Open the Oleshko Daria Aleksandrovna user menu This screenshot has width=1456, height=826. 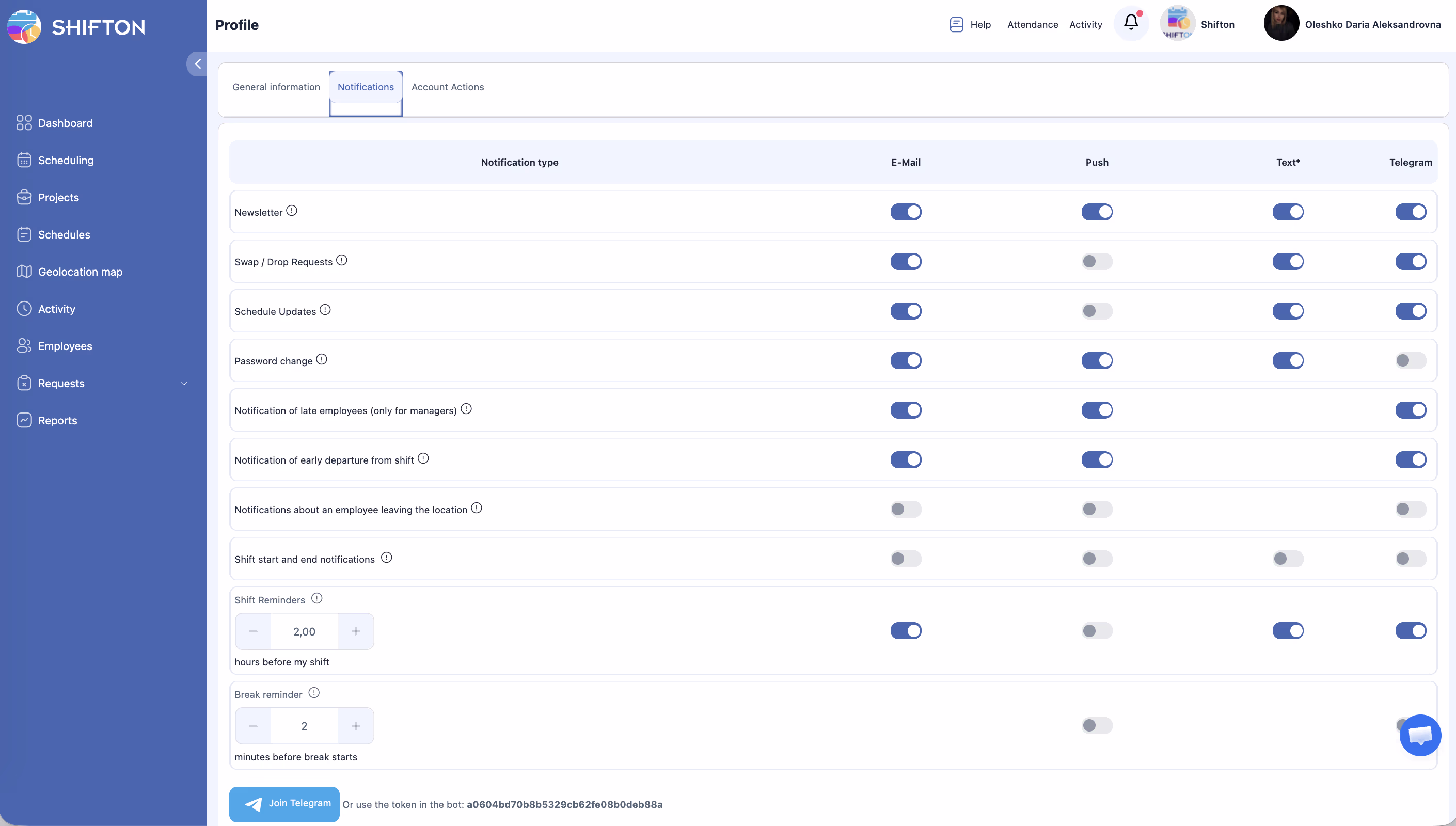pyautogui.click(x=1372, y=24)
